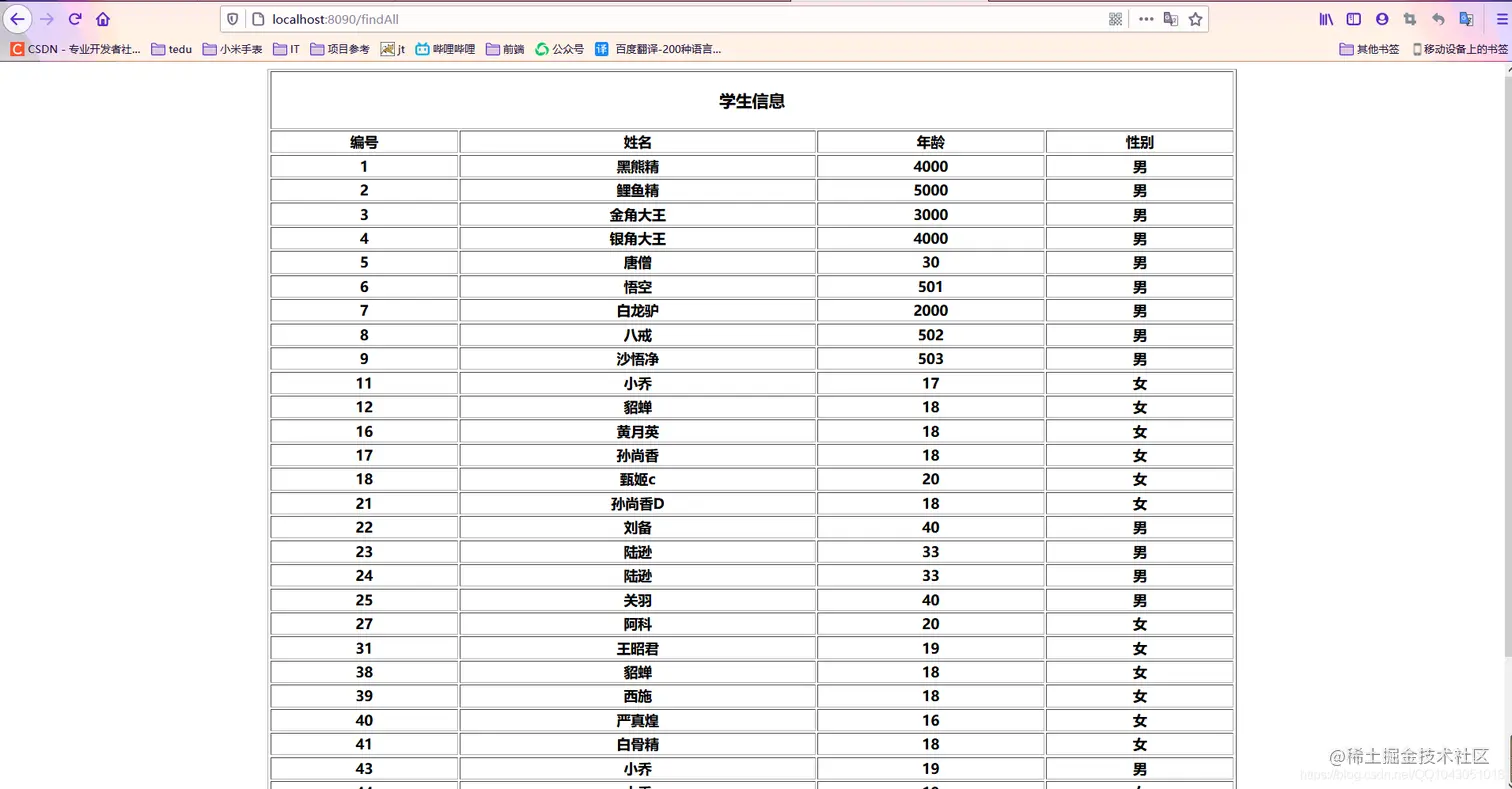Click the crop screenshot tool icon
The width and height of the screenshot is (1512, 789).
tap(1410, 19)
